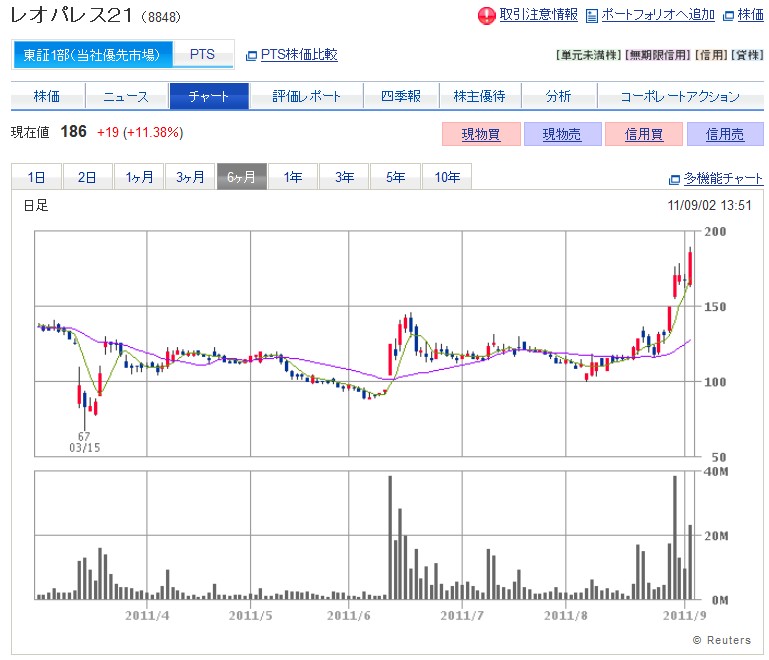This screenshot has height=660, width=769.
Task: Click the 40M volume axis label
Action: pos(716,472)
